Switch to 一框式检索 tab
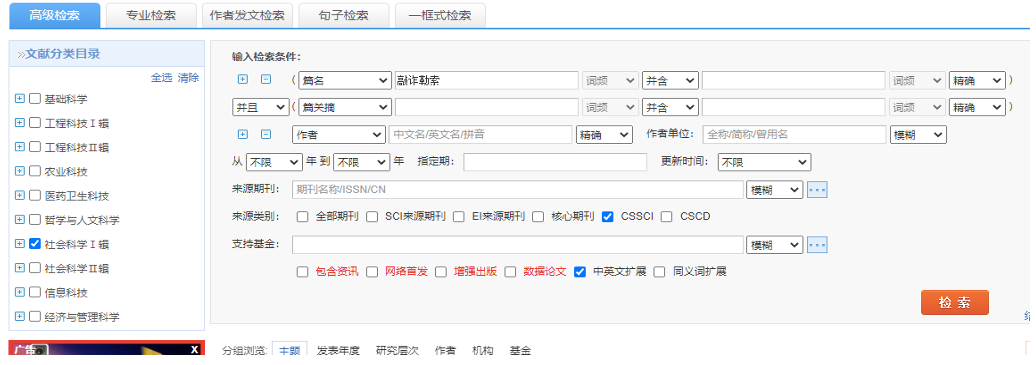 coord(440,15)
